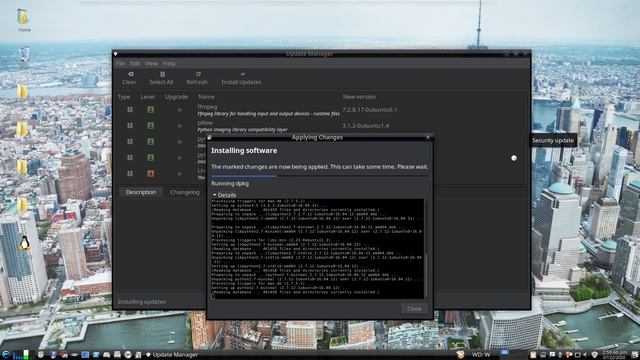Click the Close button in Applying Changes dialog
Screen dimensions: 640x360
pyautogui.click(x=414, y=309)
